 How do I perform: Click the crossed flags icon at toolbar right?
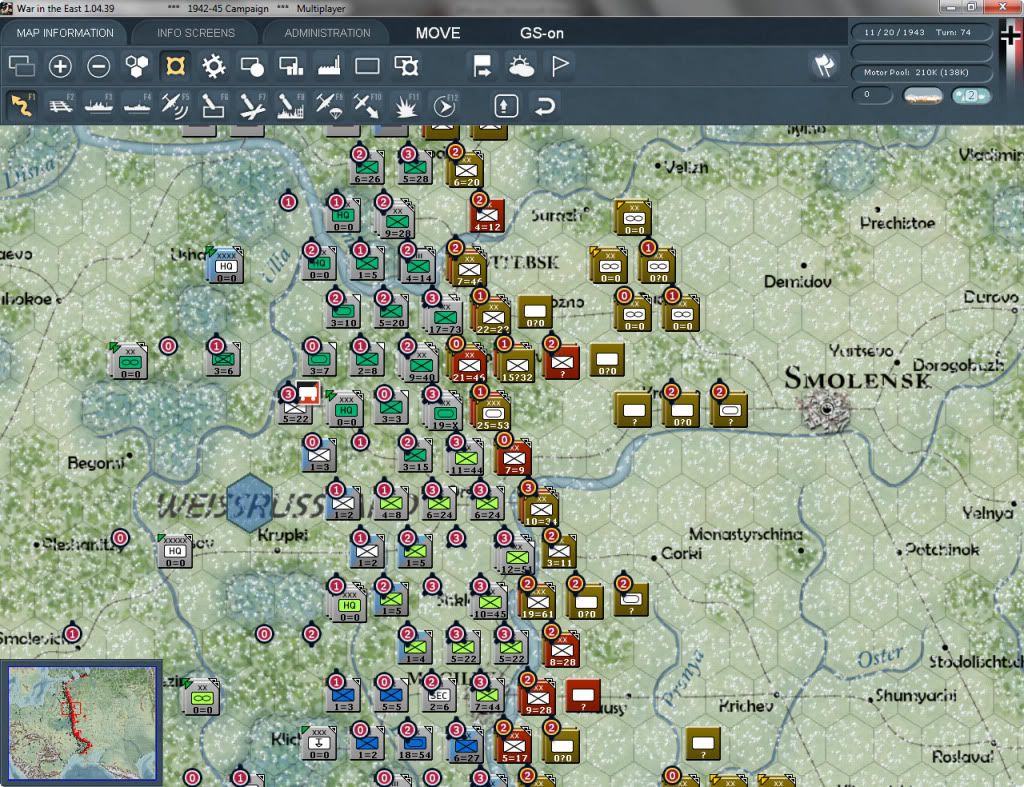[x=824, y=65]
